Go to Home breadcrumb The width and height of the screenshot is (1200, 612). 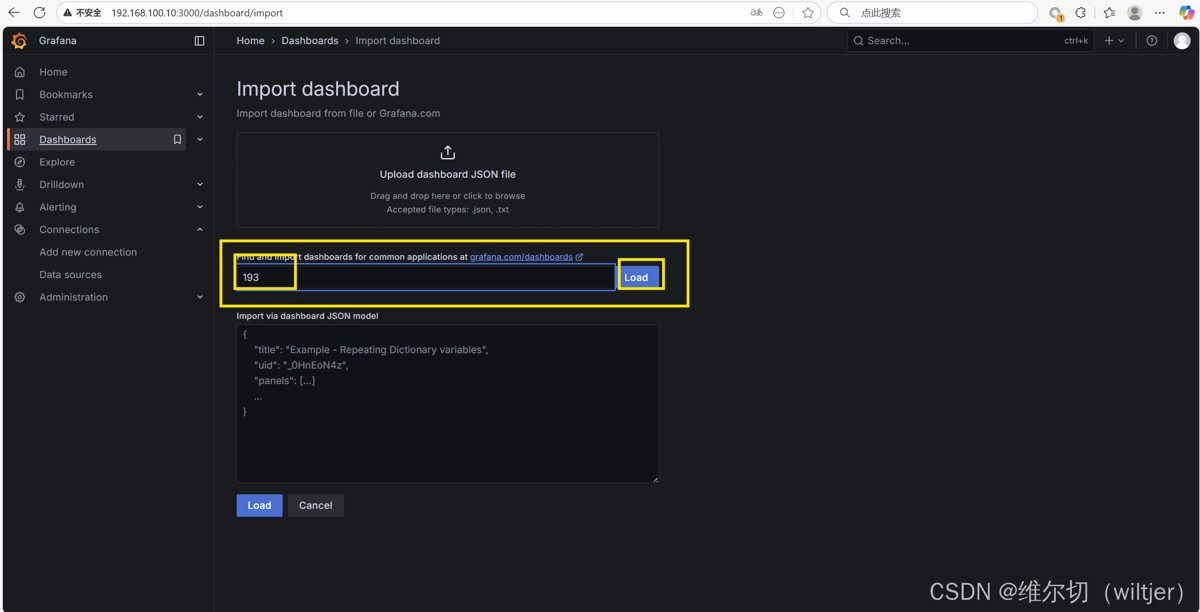pos(250,41)
